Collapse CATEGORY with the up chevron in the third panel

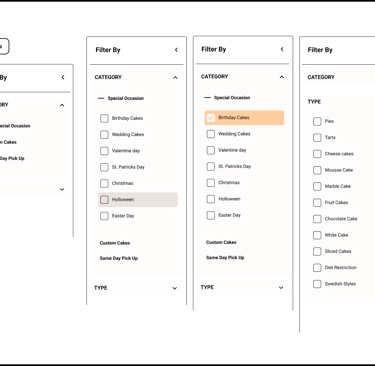pos(282,77)
